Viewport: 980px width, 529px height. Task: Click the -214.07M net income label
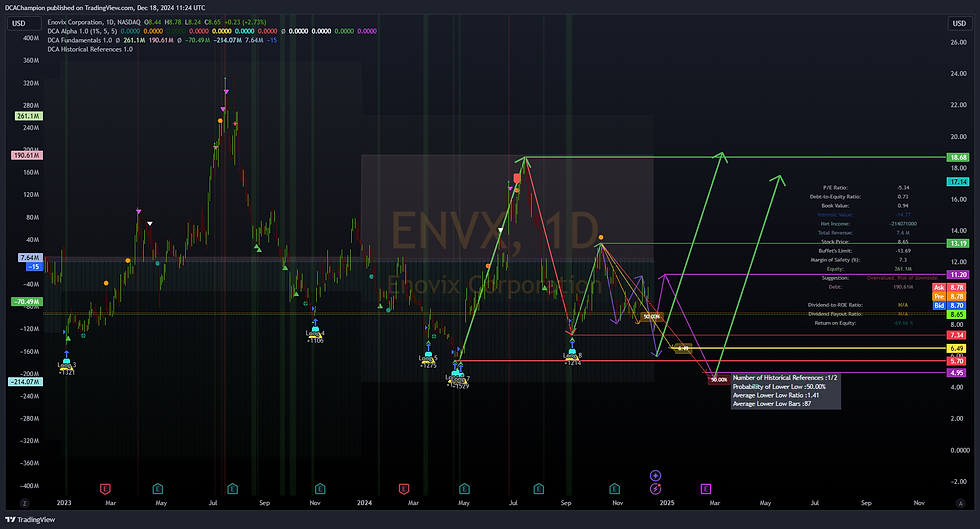point(26,381)
